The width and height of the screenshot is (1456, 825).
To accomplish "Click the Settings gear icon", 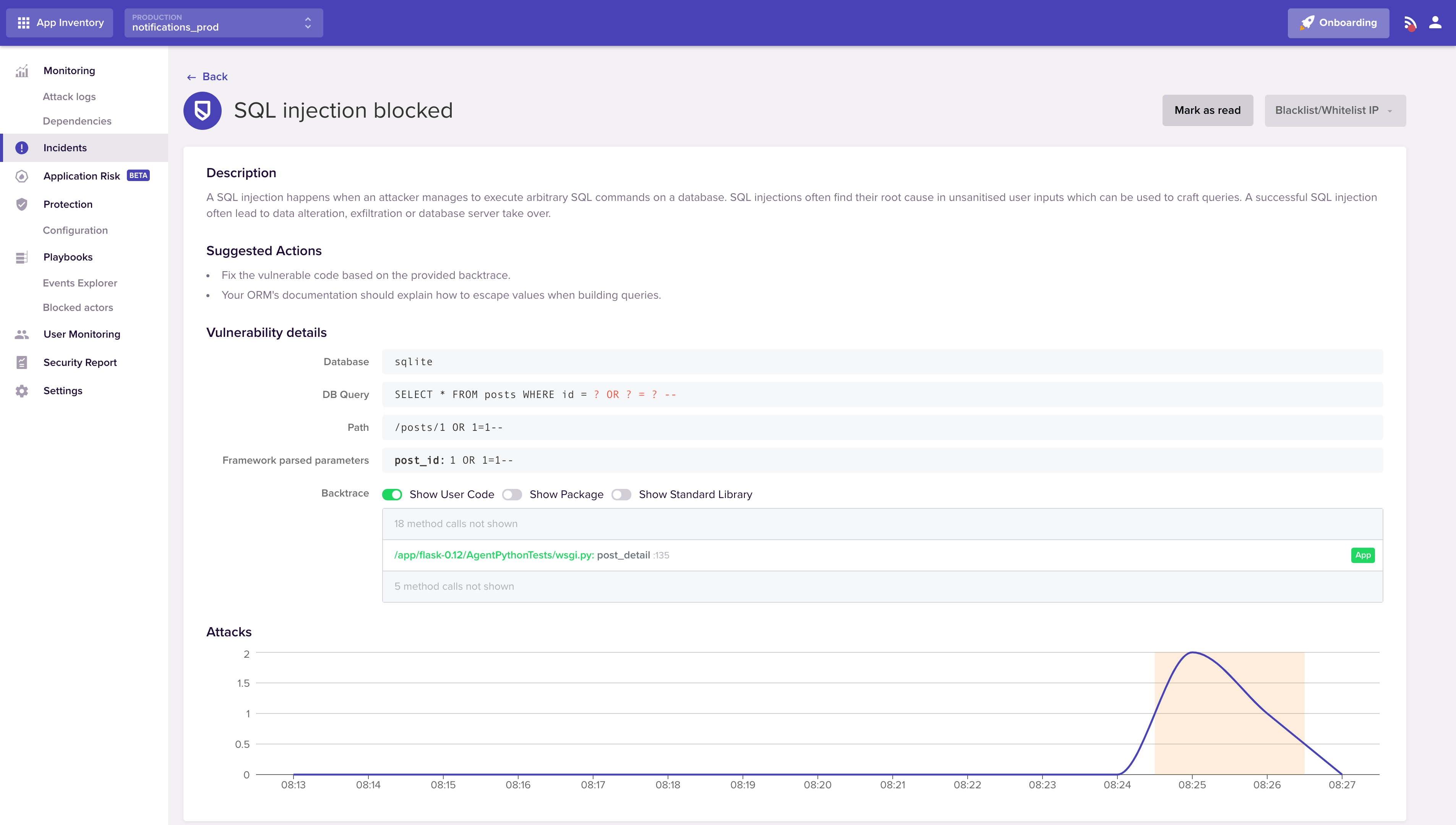I will pyautogui.click(x=21, y=391).
